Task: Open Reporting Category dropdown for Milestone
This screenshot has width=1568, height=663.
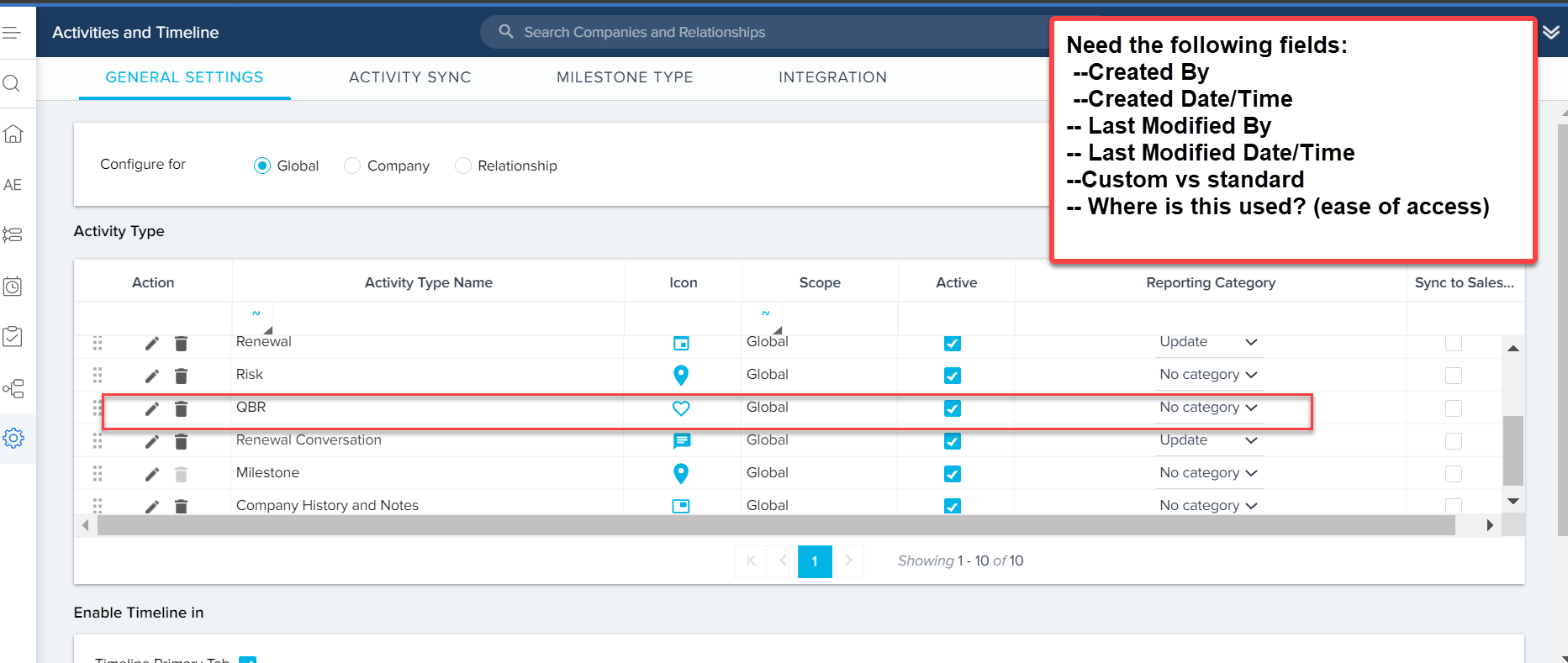Action: [1208, 473]
